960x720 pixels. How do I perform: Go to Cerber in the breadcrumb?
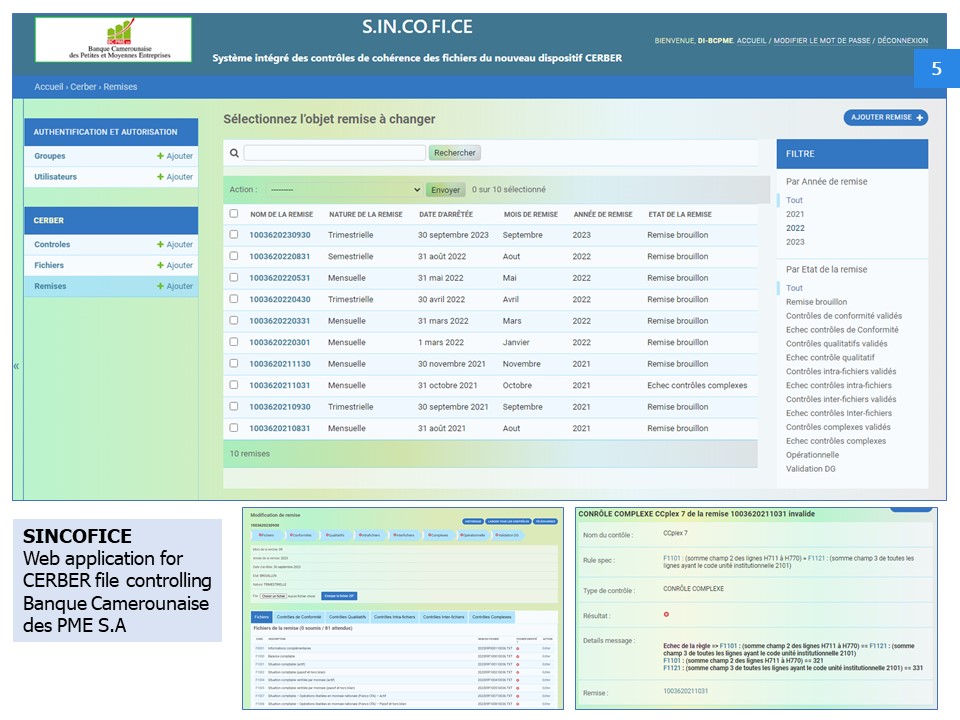coord(83,87)
